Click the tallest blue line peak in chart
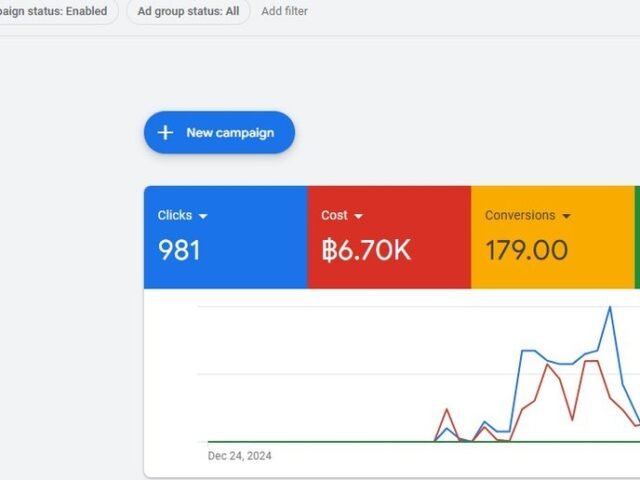Viewport: 640px width, 480px height. tap(609, 308)
